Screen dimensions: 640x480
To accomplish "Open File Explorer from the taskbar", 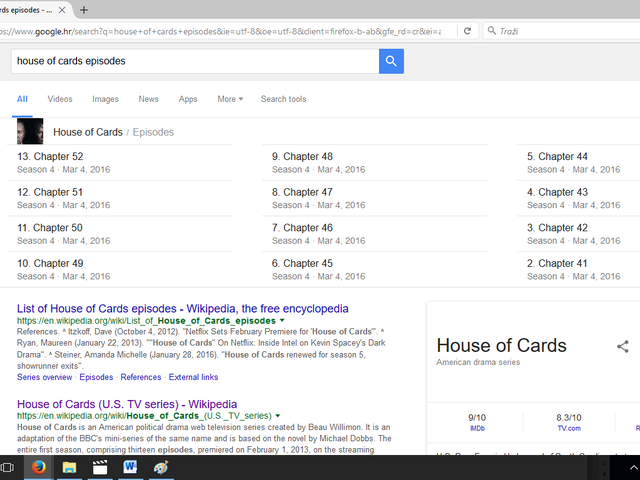I will [x=69, y=467].
